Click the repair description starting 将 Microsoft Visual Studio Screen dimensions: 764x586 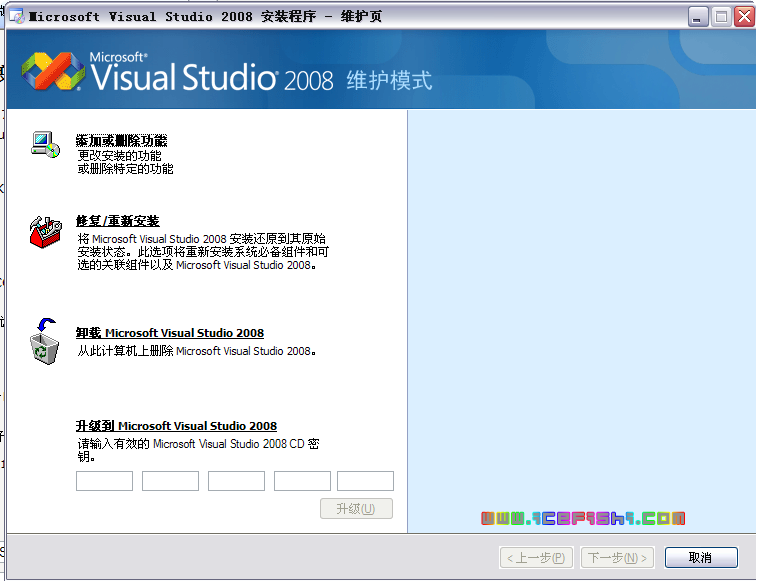[203, 252]
